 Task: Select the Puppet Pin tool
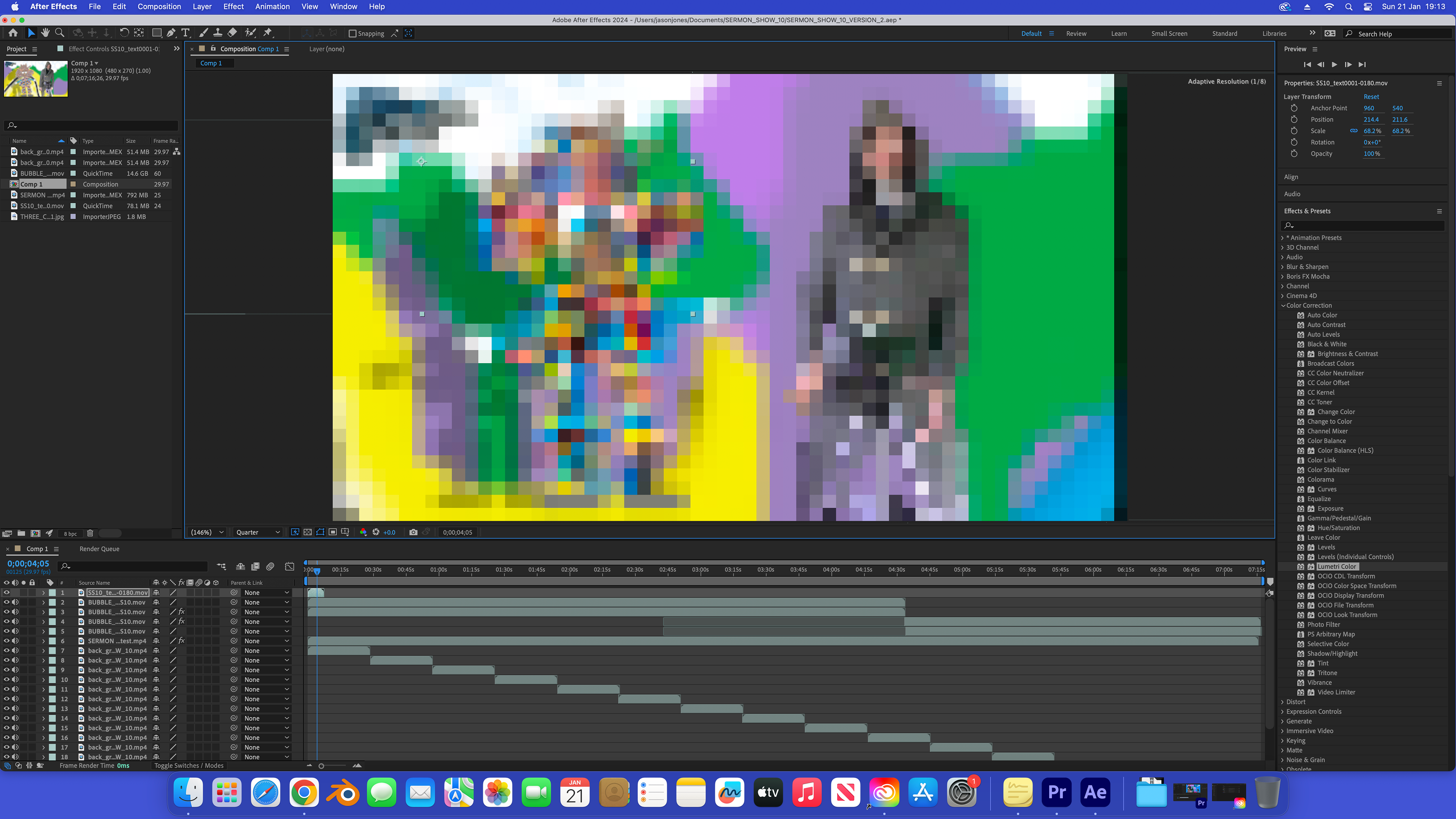[x=268, y=33]
